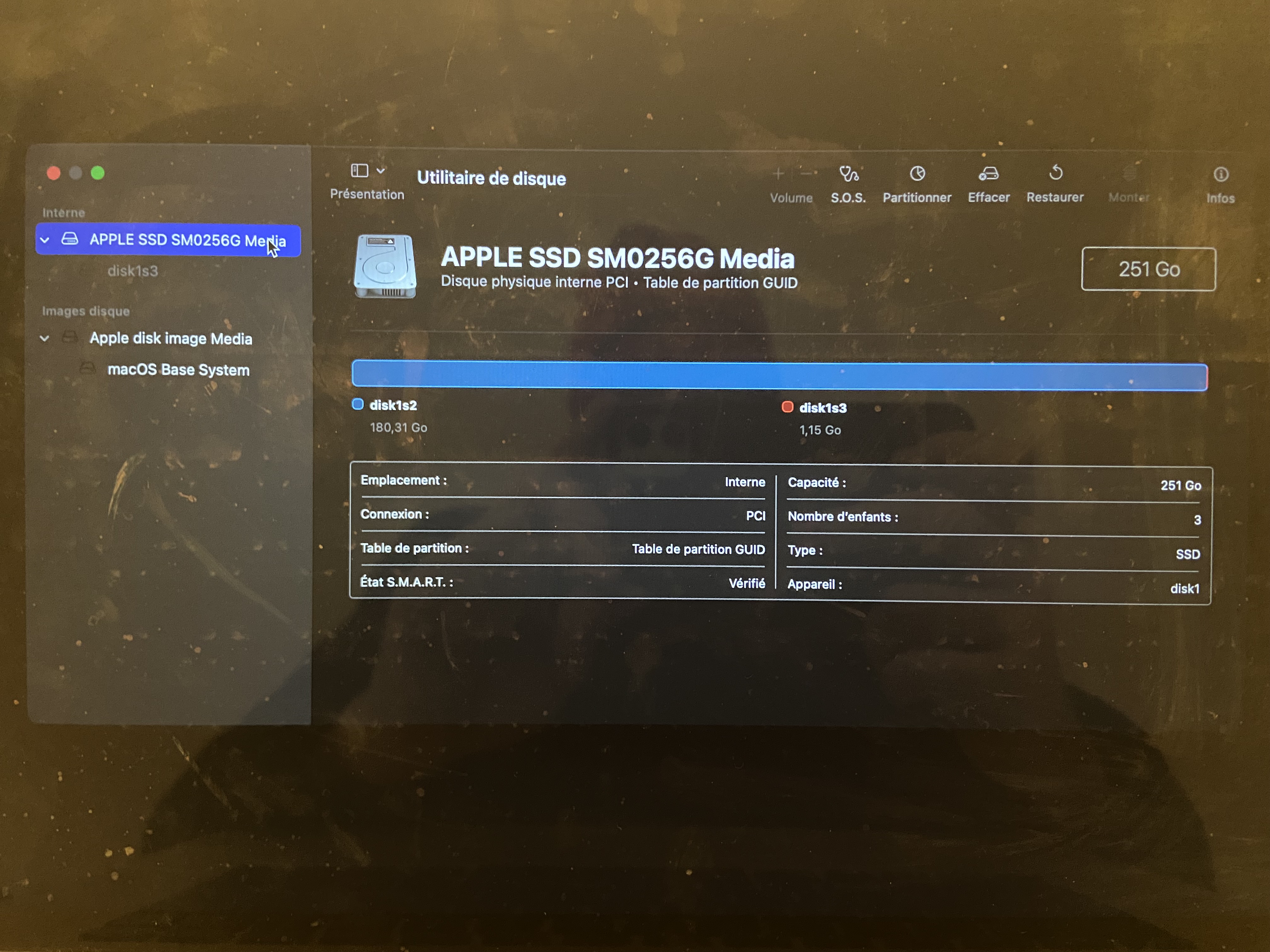Select APPLE SSD SM0256G Media in the sidebar
This screenshot has width=1270, height=952.
(x=168, y=240)
